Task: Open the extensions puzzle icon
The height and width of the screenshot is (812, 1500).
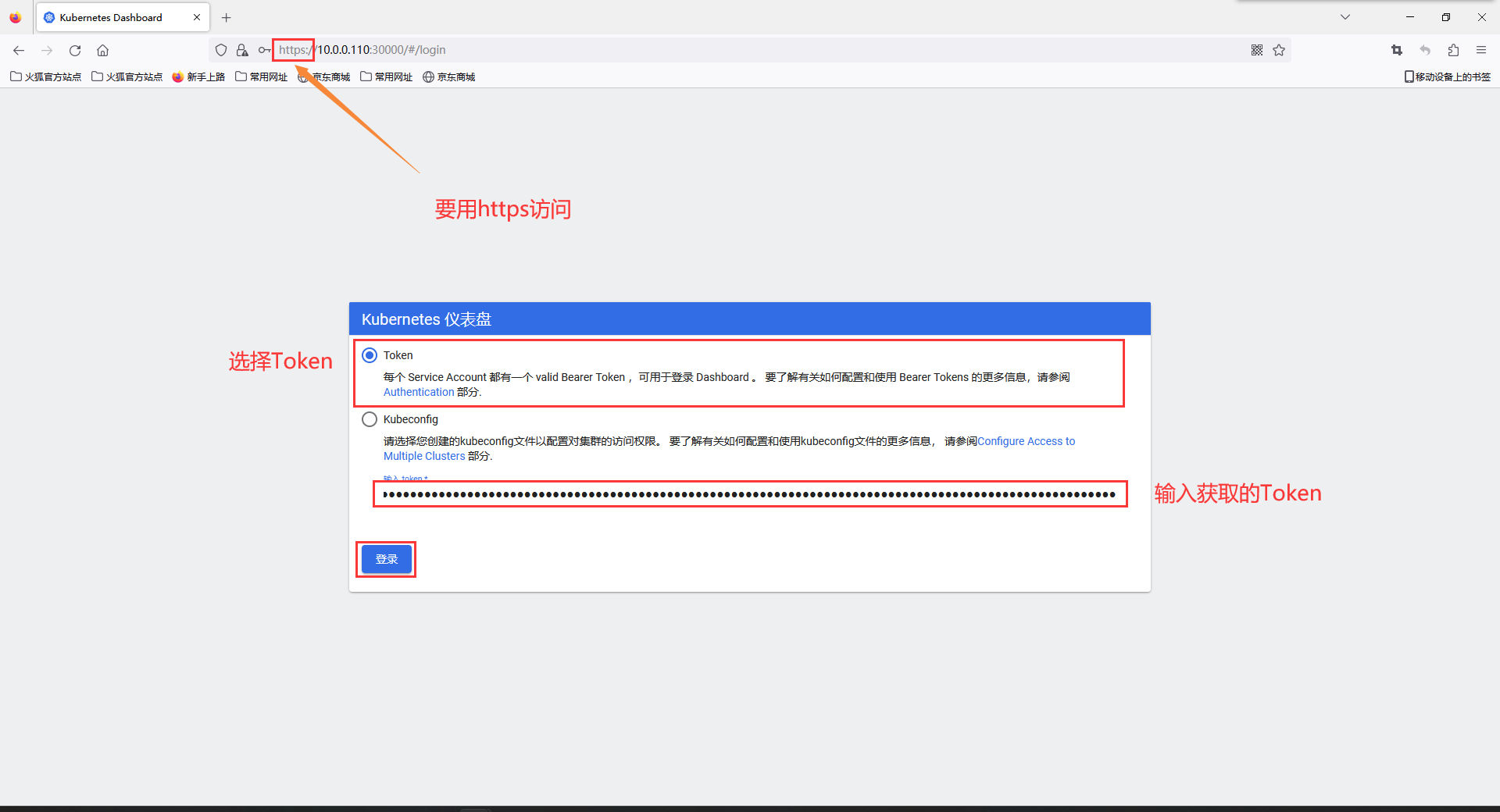Action: [1453, 50]
